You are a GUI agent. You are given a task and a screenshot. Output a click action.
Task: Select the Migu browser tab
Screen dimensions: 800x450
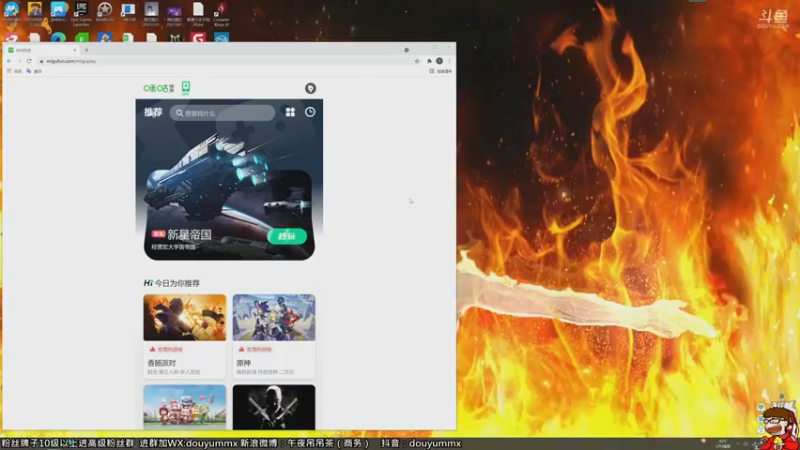tap(42, 50)
